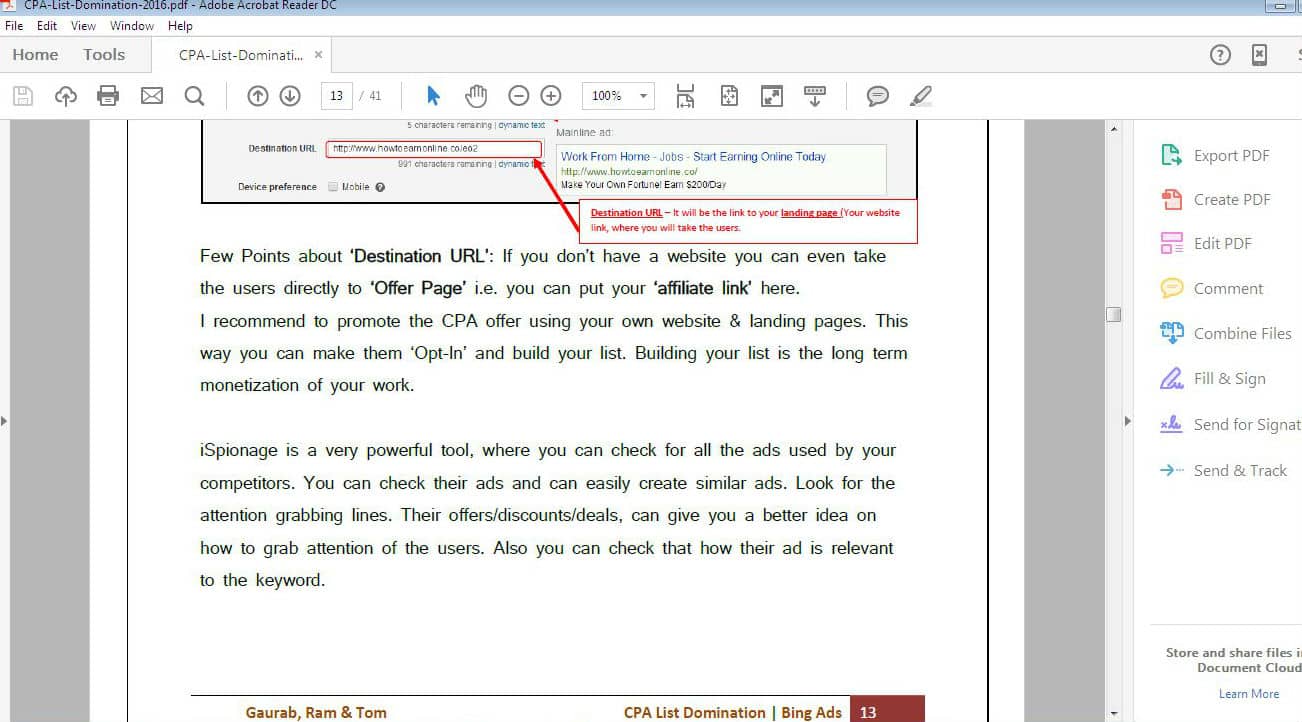Click the scrollbar up arrow

[1114, 130]
